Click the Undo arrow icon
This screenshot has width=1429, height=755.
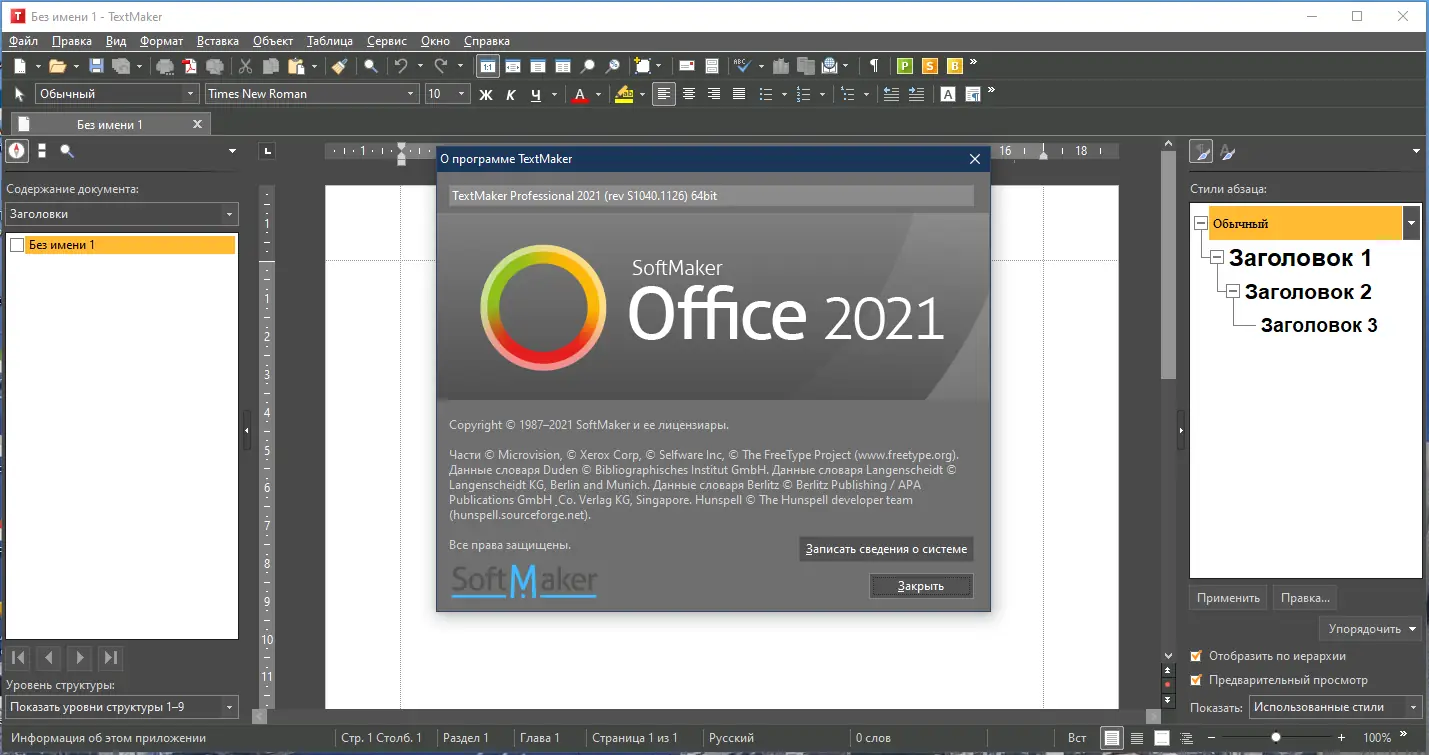(401, 66)
